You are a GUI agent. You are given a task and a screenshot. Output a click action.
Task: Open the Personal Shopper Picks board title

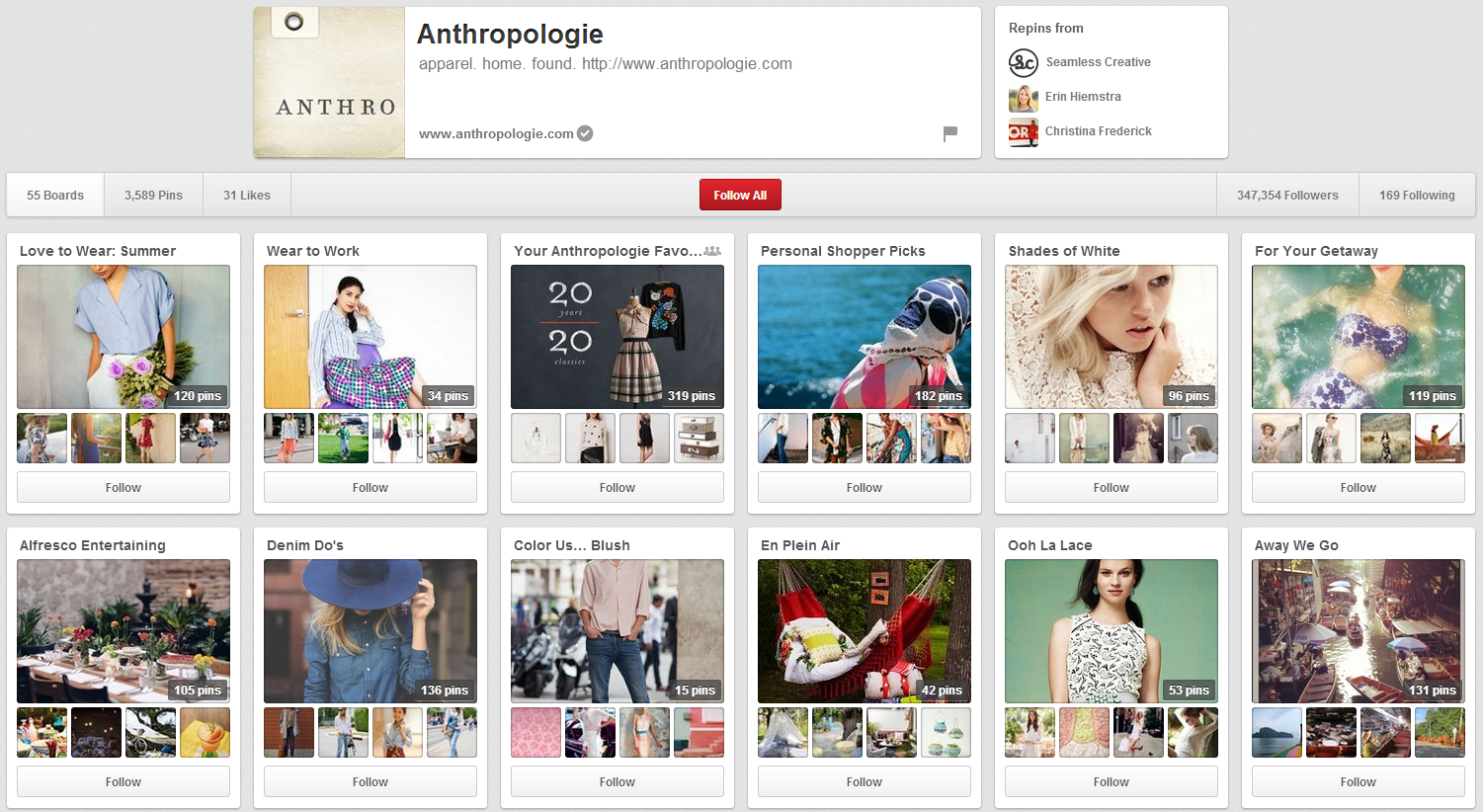(x=843, y=251)
